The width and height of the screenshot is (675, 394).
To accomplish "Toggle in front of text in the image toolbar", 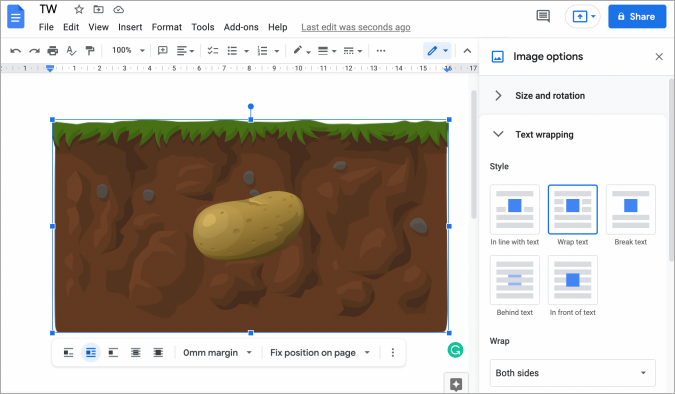I will 158,353.
